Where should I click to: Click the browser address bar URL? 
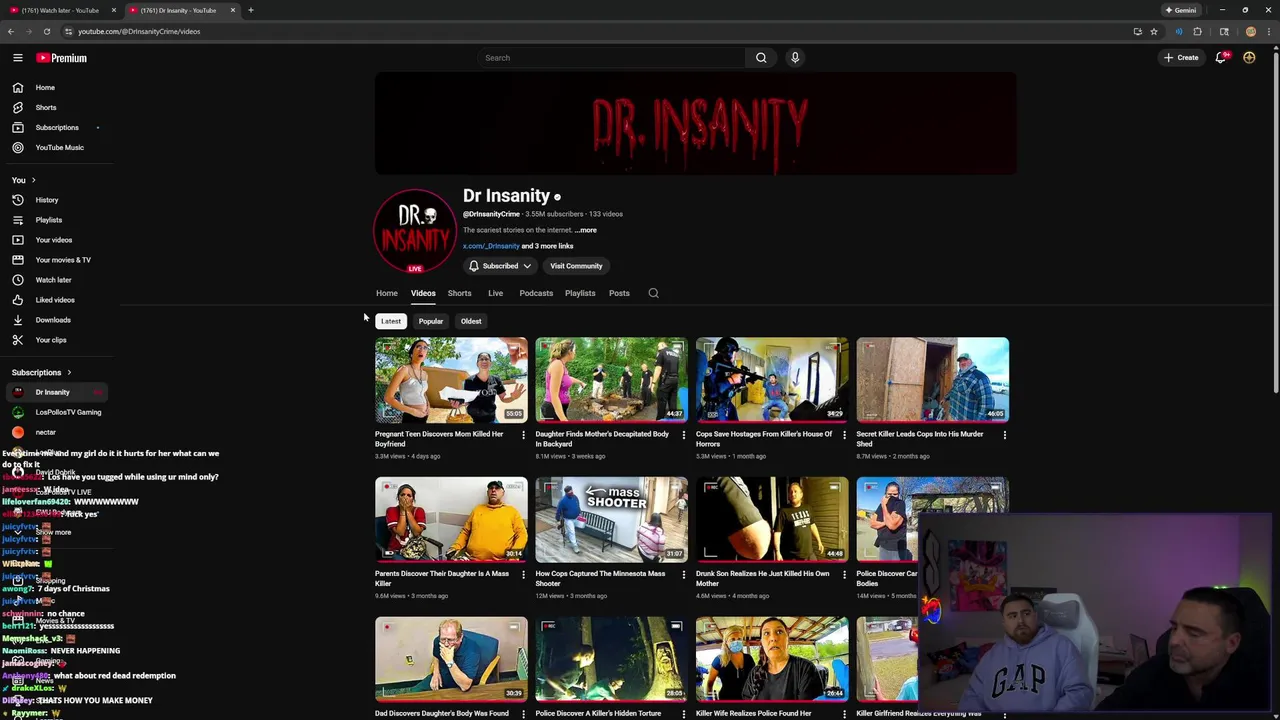coord(139,31)
